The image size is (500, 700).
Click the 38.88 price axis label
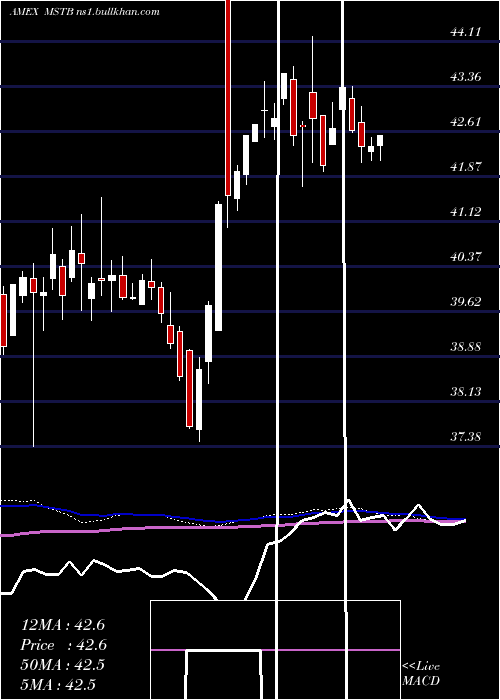466,346
